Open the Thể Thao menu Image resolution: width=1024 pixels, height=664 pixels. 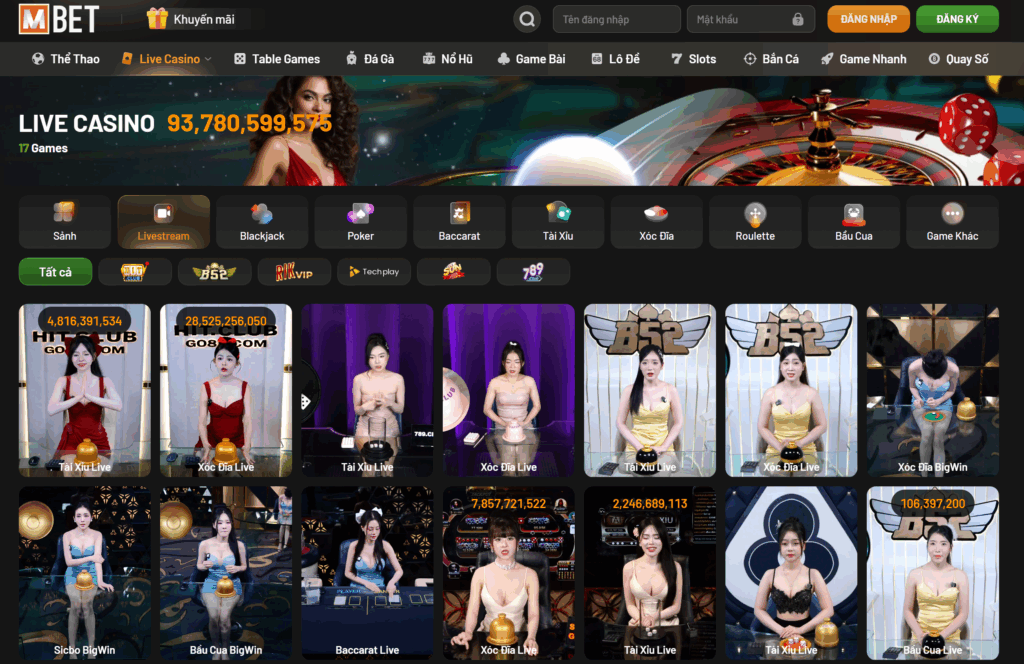[x=66, y=59]
